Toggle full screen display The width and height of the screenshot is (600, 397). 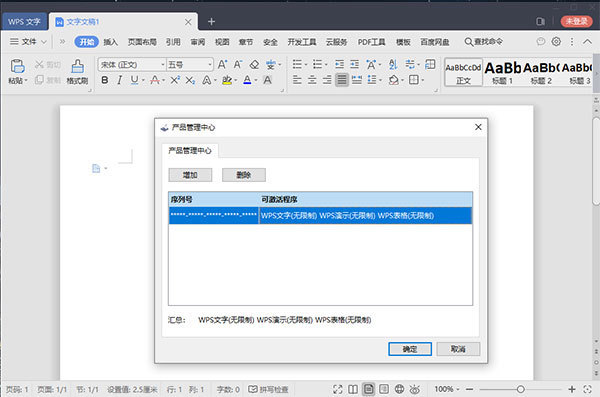pos(338,389)
